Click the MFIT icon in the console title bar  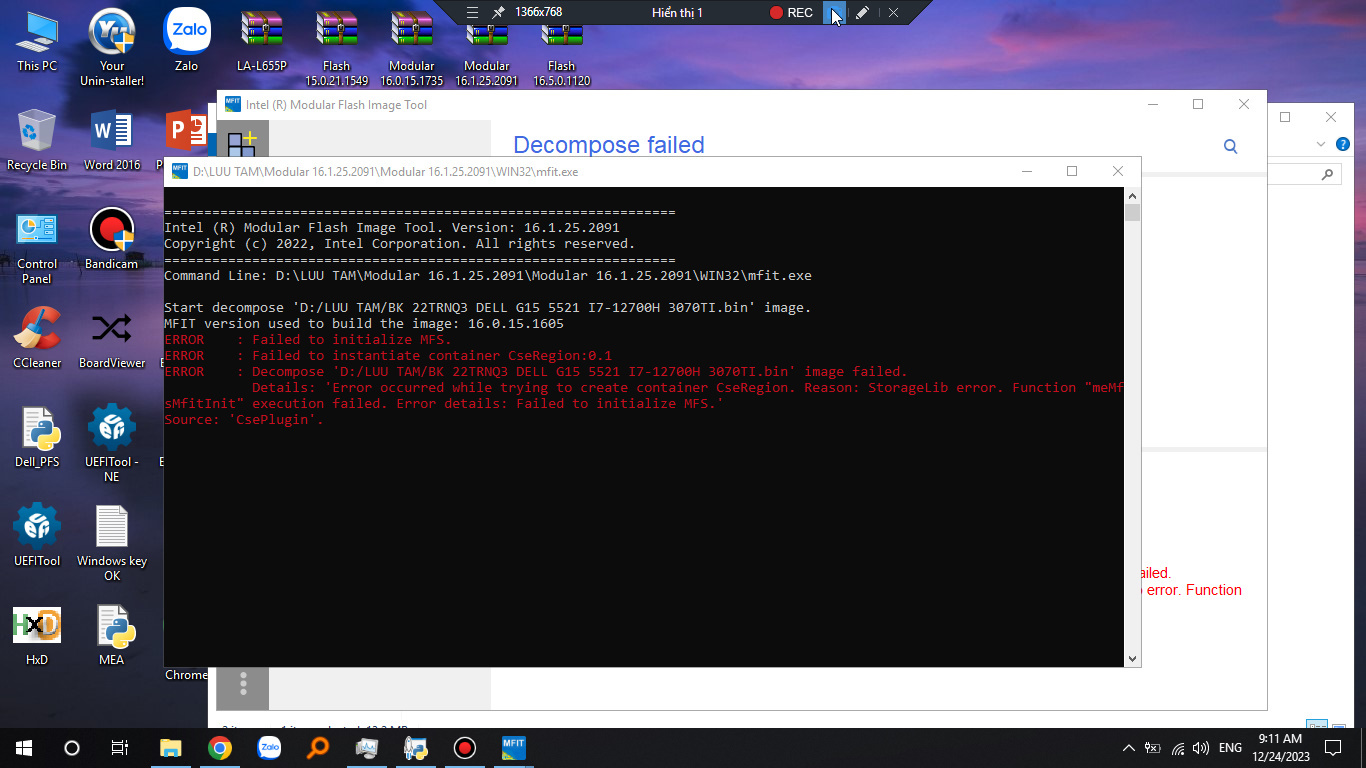(x=180, y=171)
